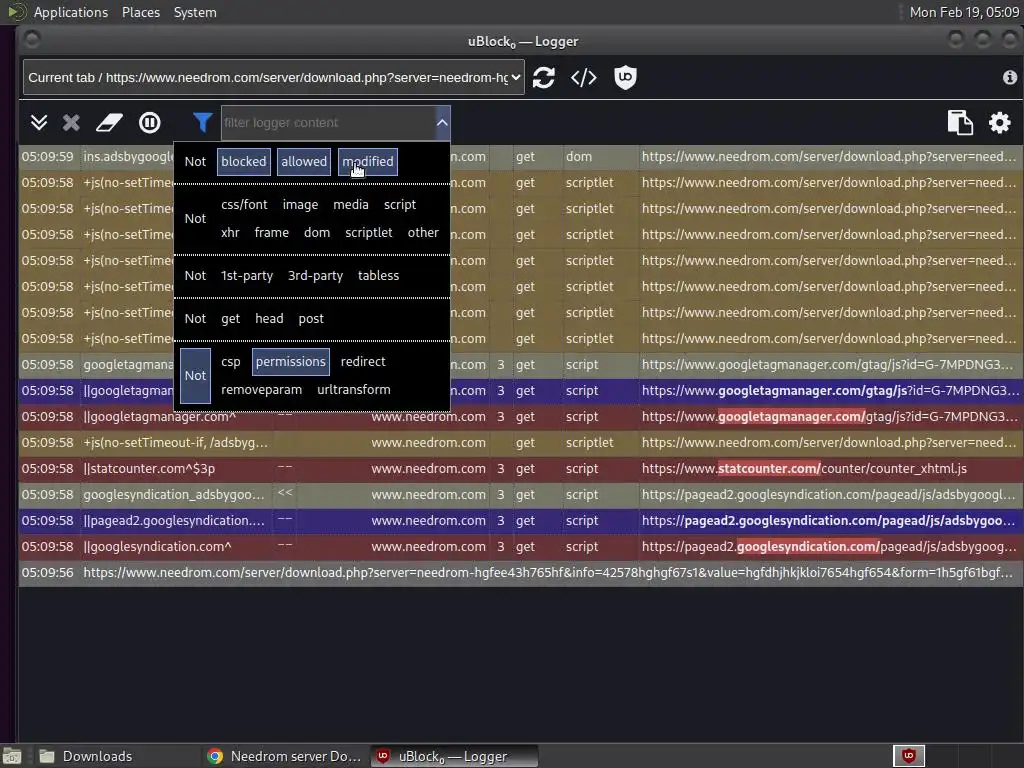
Task: Click the googlesyndication_adsbygoo... filter cell
Action: coord(177,494)
